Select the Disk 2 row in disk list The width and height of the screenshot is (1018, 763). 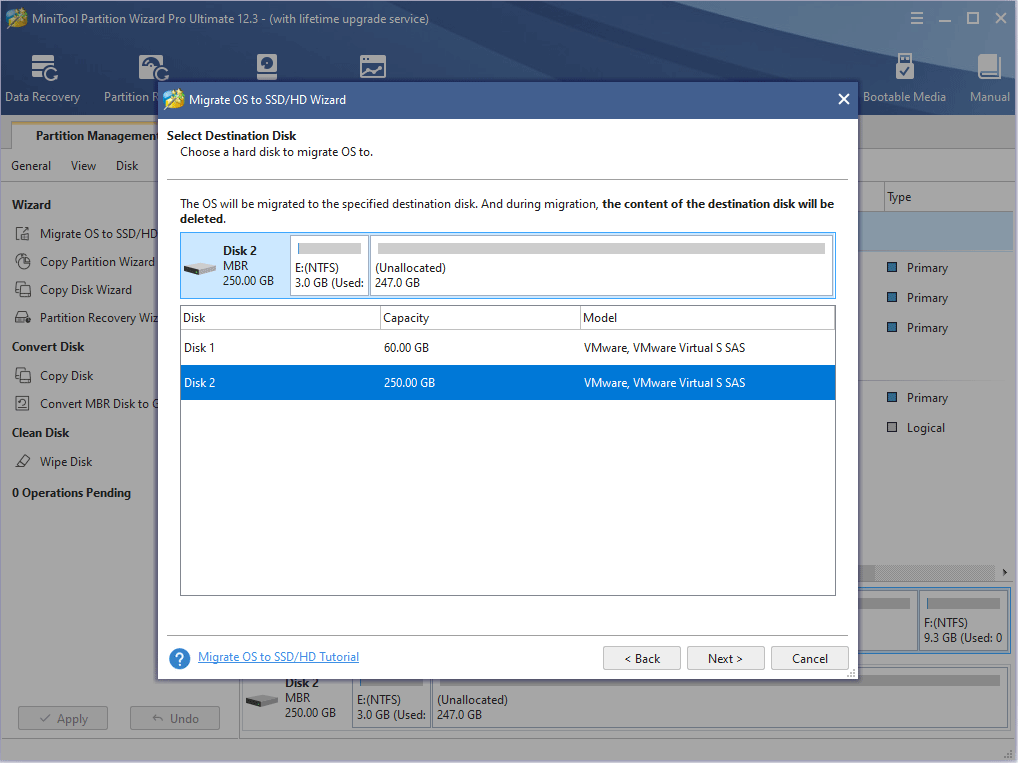point(508,382)
